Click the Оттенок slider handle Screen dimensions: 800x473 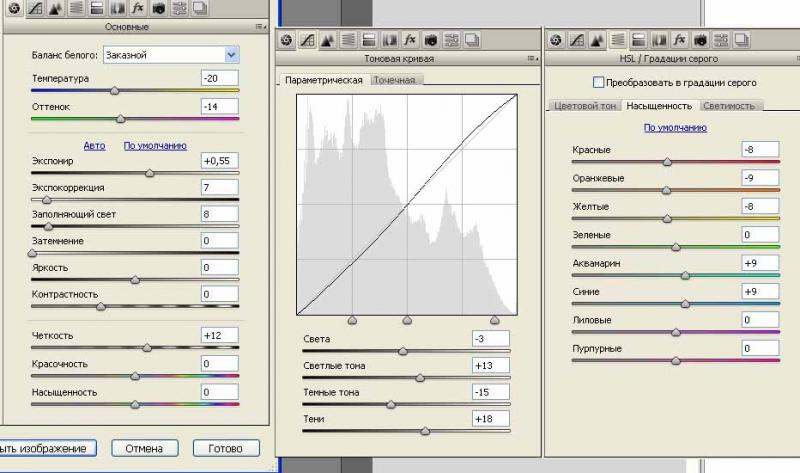tap(120, 119)
